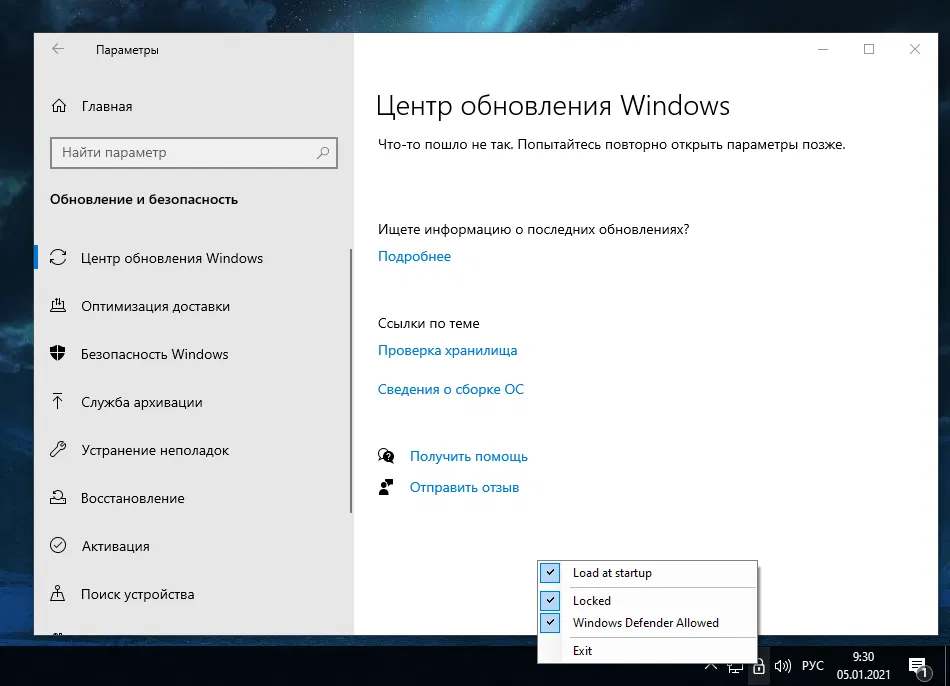
Task: Open the Проверка хранилища link
Action: pos(448,350)
